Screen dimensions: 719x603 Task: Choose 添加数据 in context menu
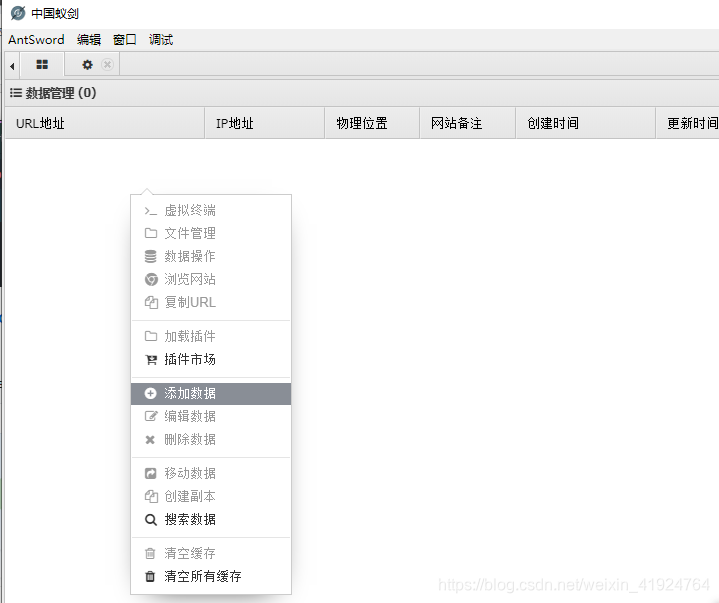coord(211,394)
